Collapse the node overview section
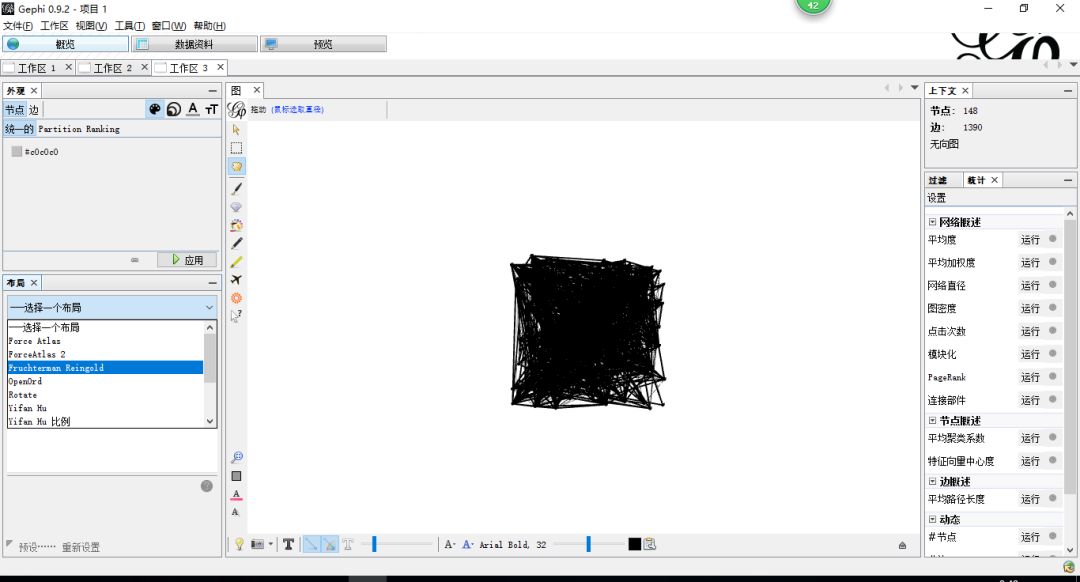The image size is (1080, 582). [932, 420]
